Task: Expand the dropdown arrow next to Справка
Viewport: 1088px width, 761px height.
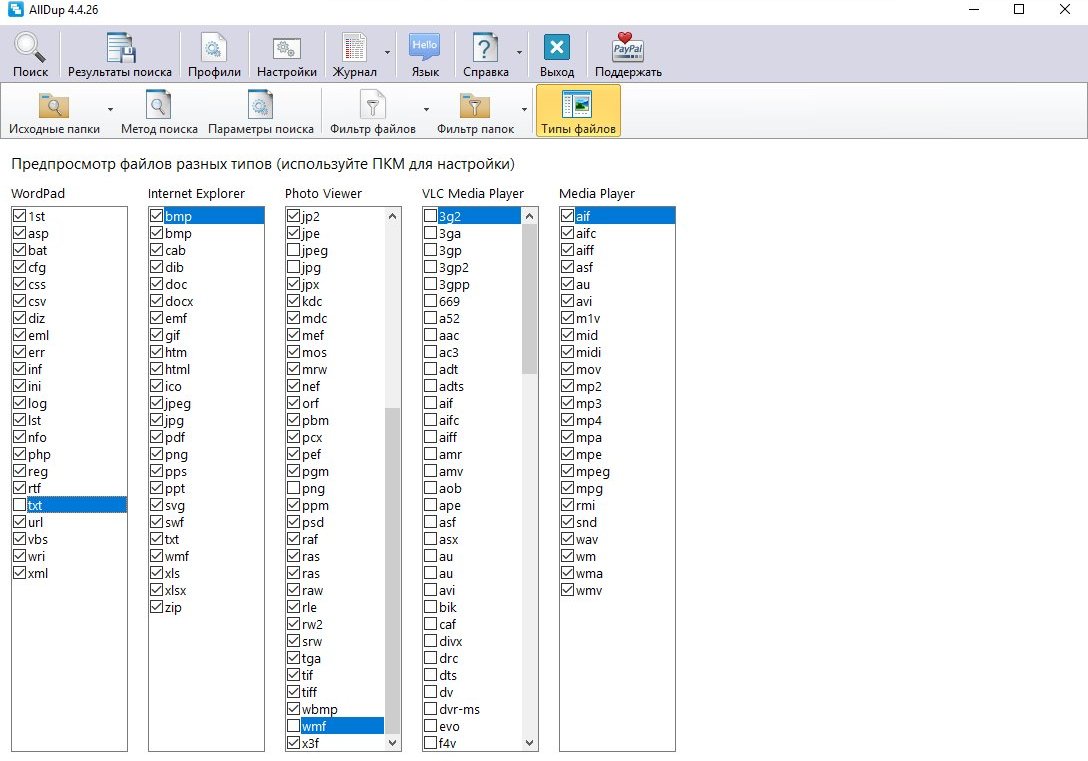Action: [519, 53]
